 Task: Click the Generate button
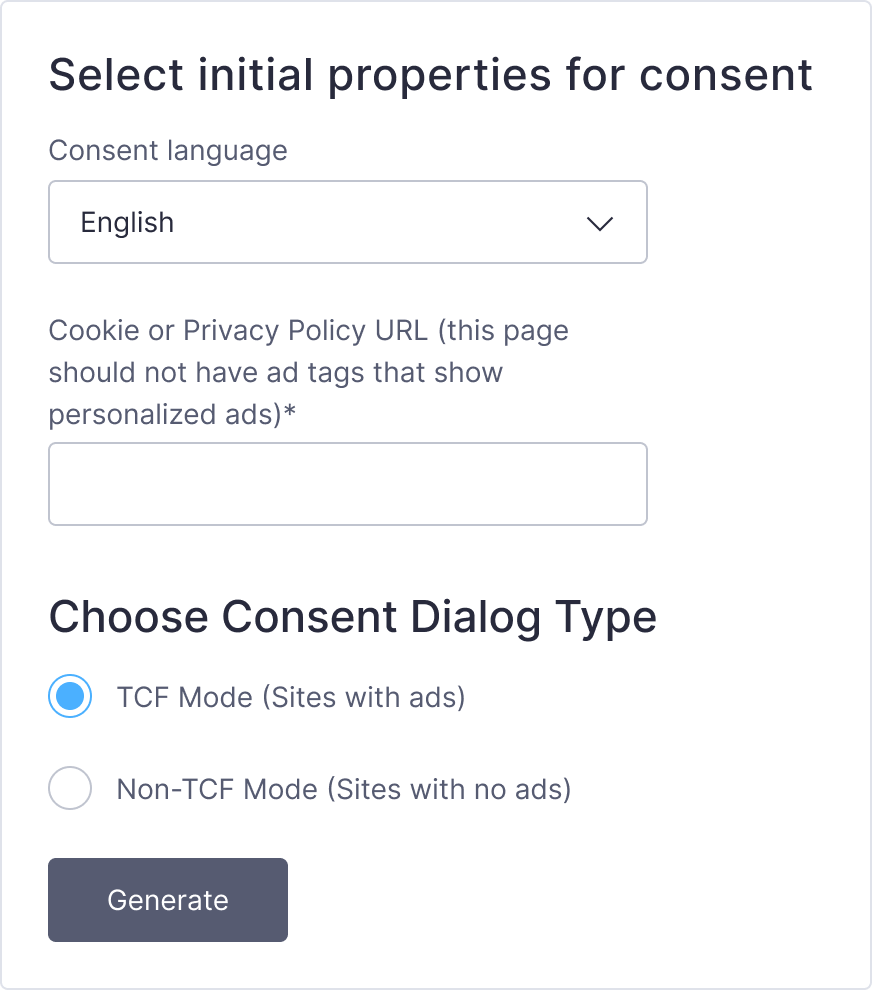[167, 900]
